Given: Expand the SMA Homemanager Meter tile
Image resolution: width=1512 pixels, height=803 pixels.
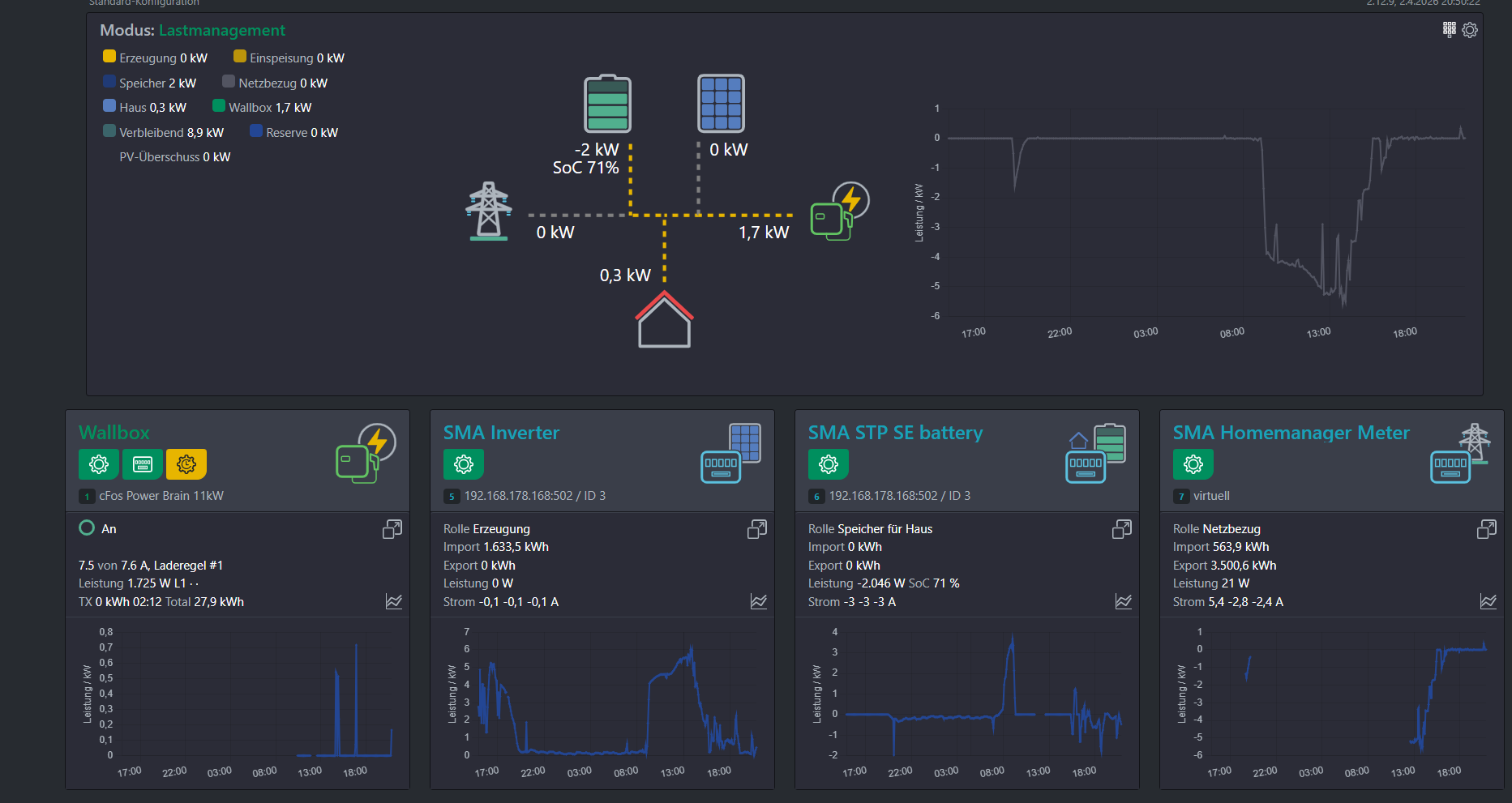Looking at the screenshot, I should coord(1487,529).
